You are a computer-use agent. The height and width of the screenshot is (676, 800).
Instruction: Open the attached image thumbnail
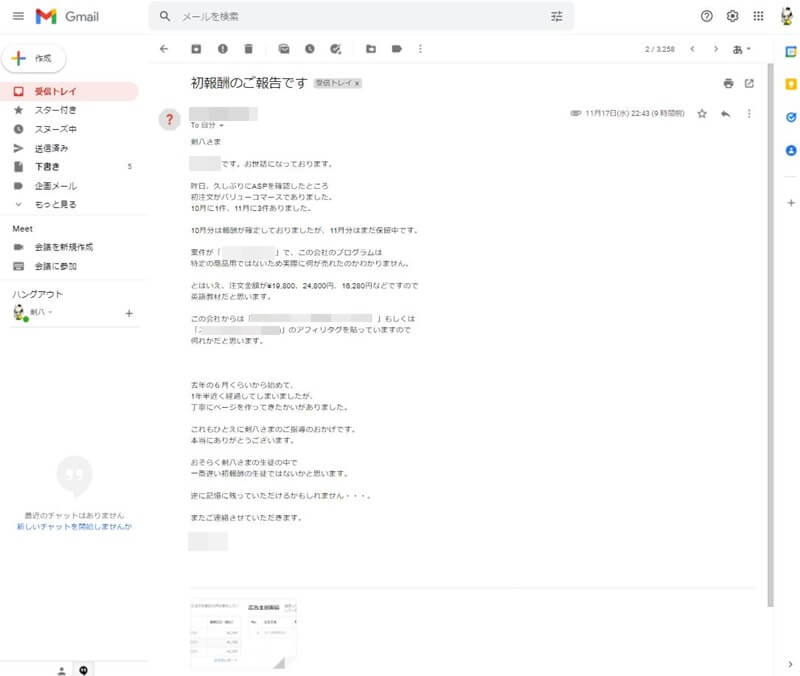(x=243, y=632)
